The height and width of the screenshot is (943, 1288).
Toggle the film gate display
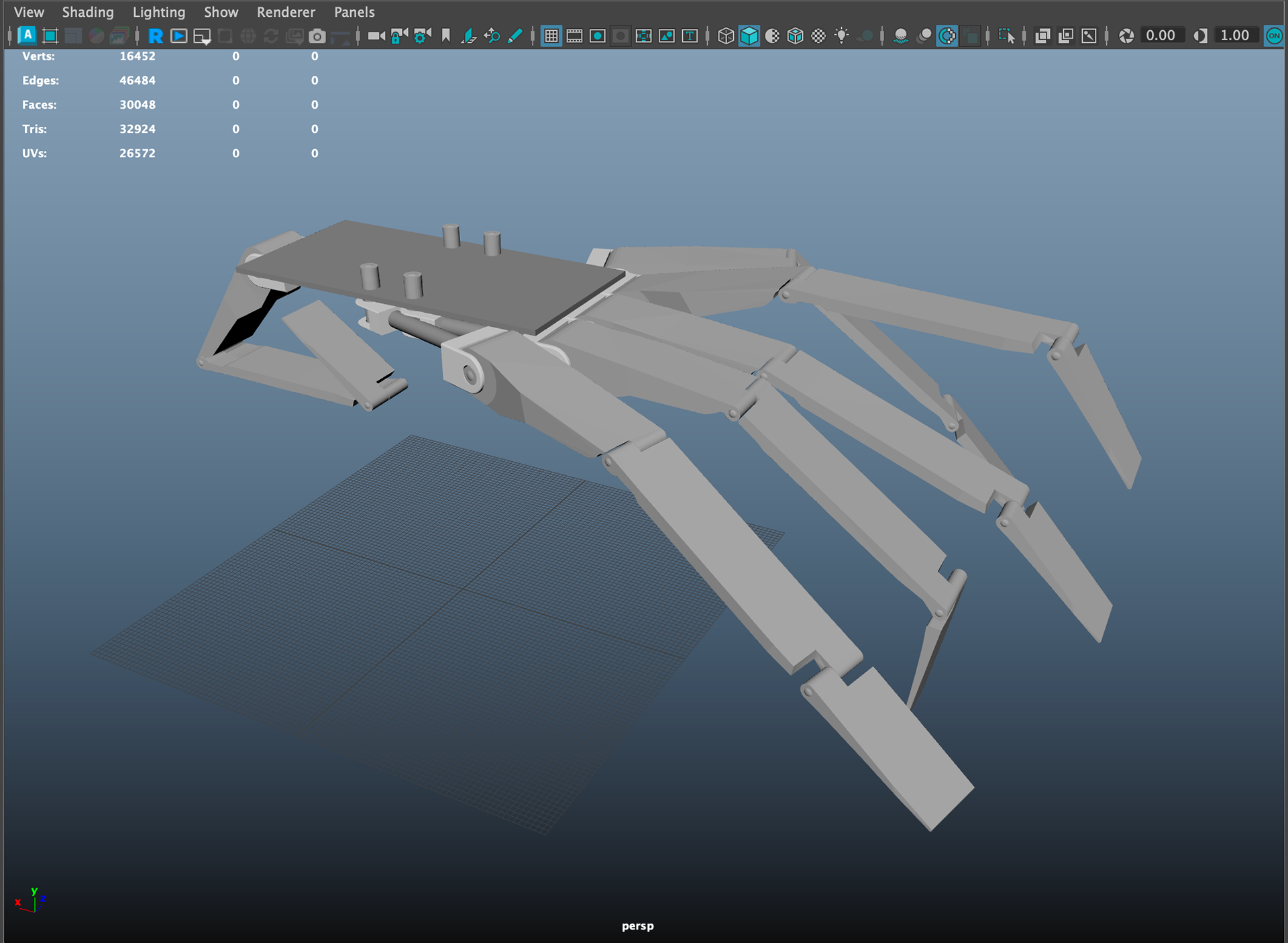tap(574, 36)
